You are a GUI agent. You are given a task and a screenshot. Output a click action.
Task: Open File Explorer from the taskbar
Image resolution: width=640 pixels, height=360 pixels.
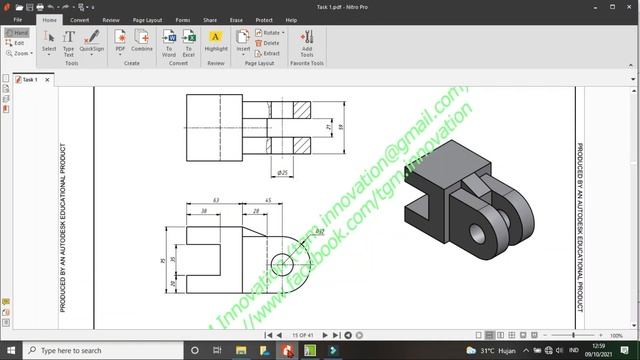coord(241,350)
